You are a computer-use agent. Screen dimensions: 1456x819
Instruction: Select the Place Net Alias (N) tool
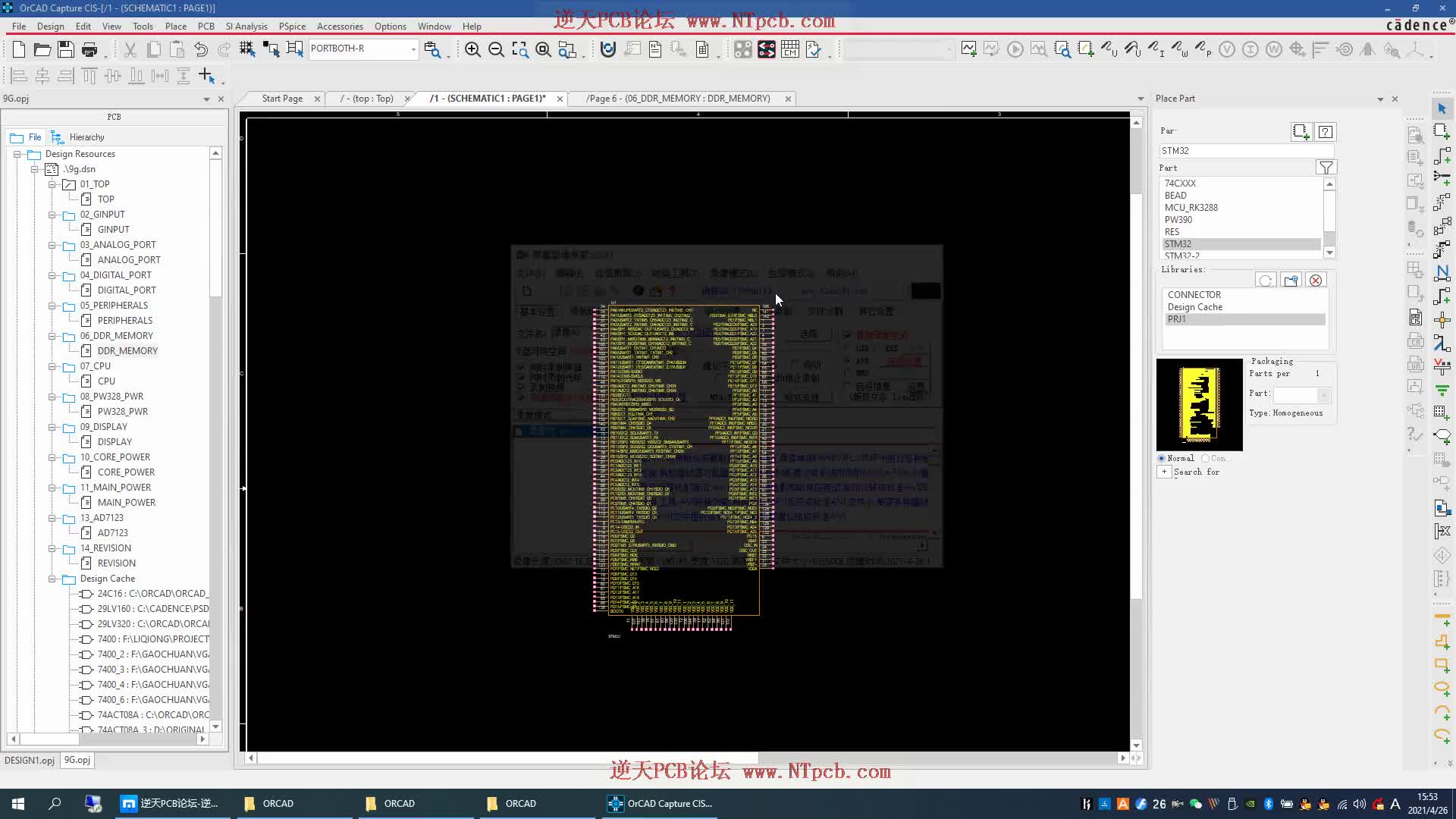pos(1442,272)
